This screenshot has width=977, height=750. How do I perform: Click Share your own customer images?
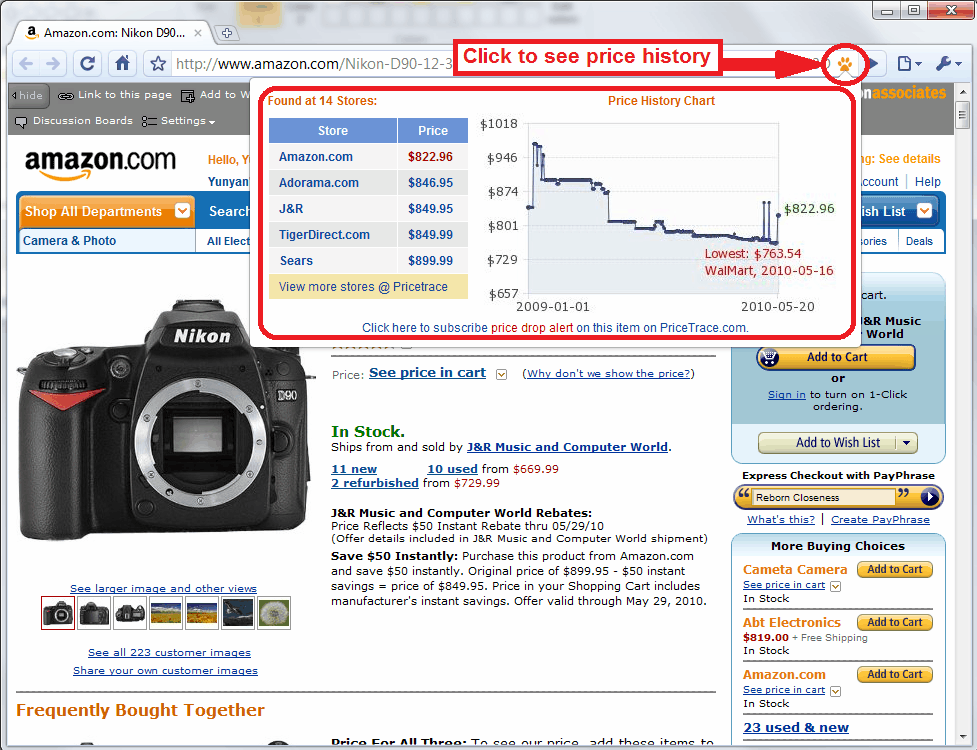point(165,671)
